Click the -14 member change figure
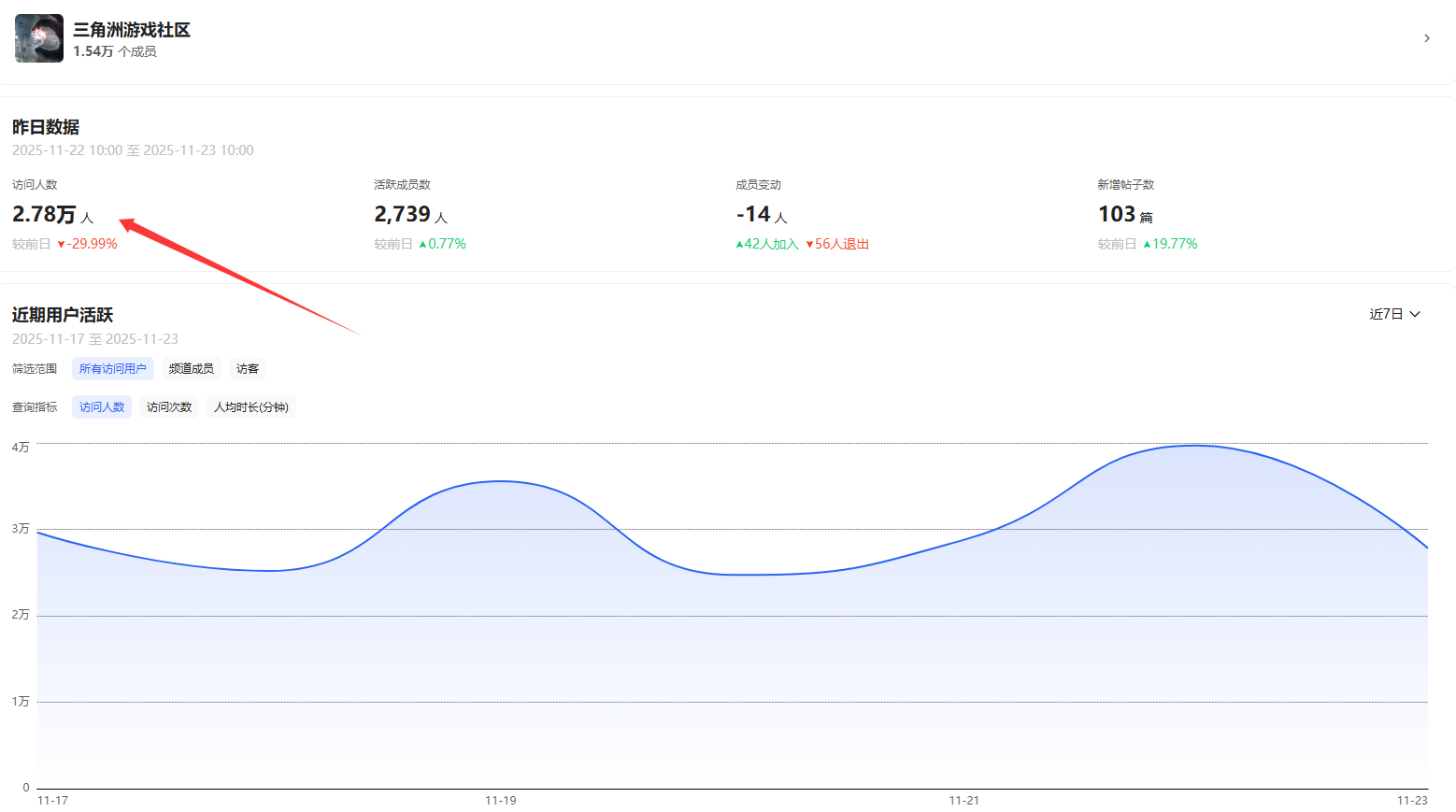 click(x=753, y=214)
